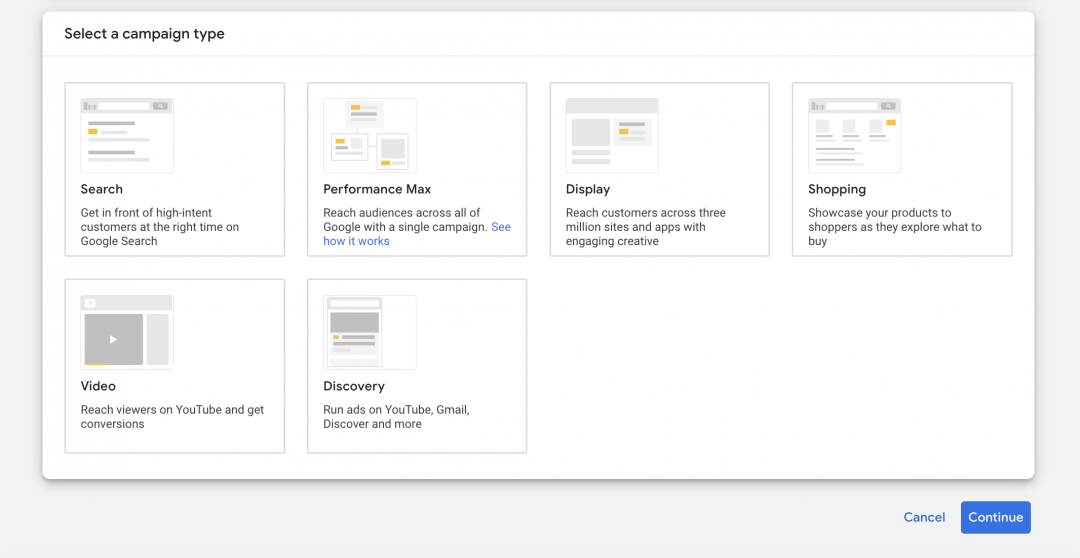The height and width of the screenshot is (558, 1080).
Task: Pick the Discovery campaign title
Action: point(354,386)
